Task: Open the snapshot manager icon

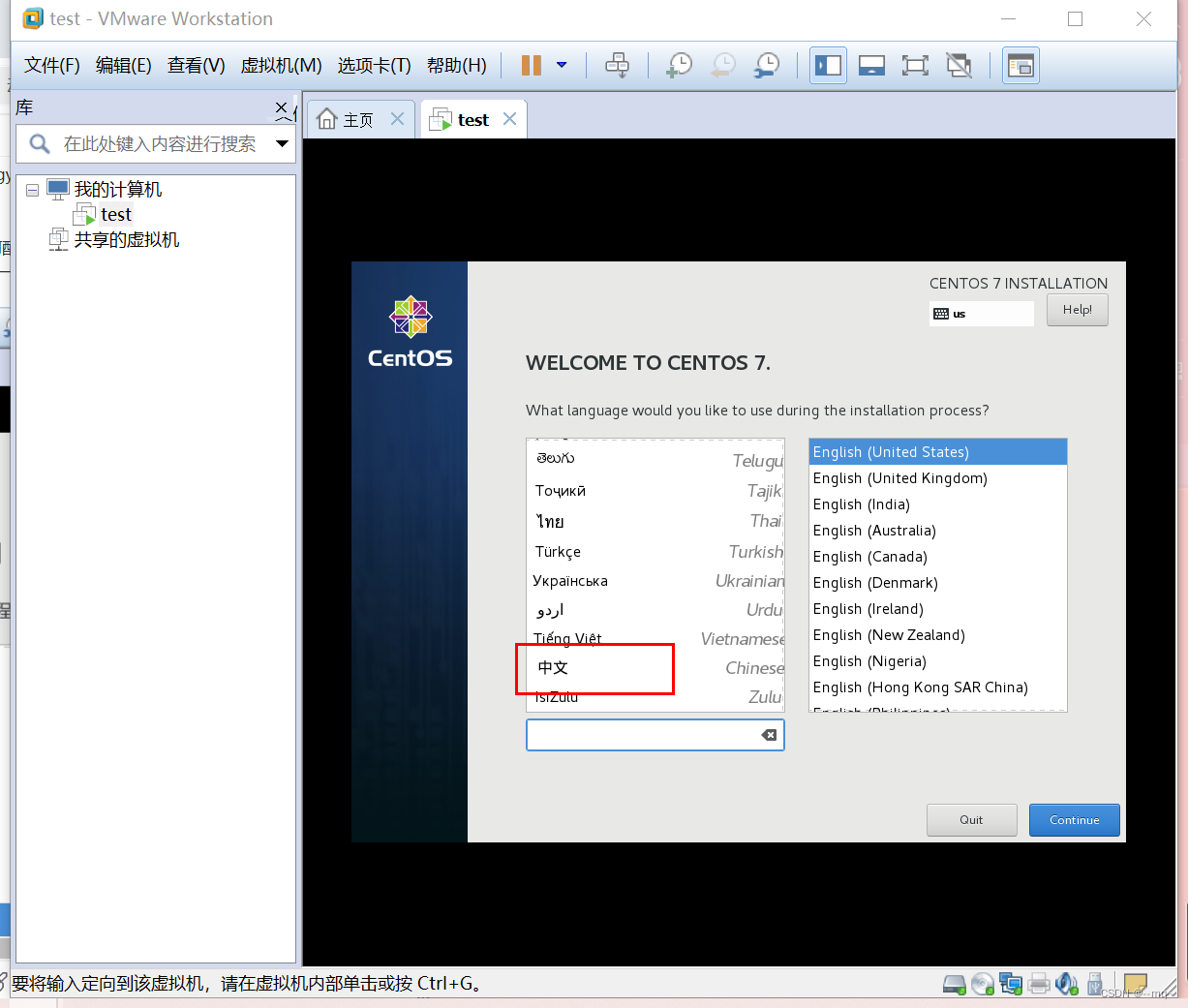Action: pos(767,65)
